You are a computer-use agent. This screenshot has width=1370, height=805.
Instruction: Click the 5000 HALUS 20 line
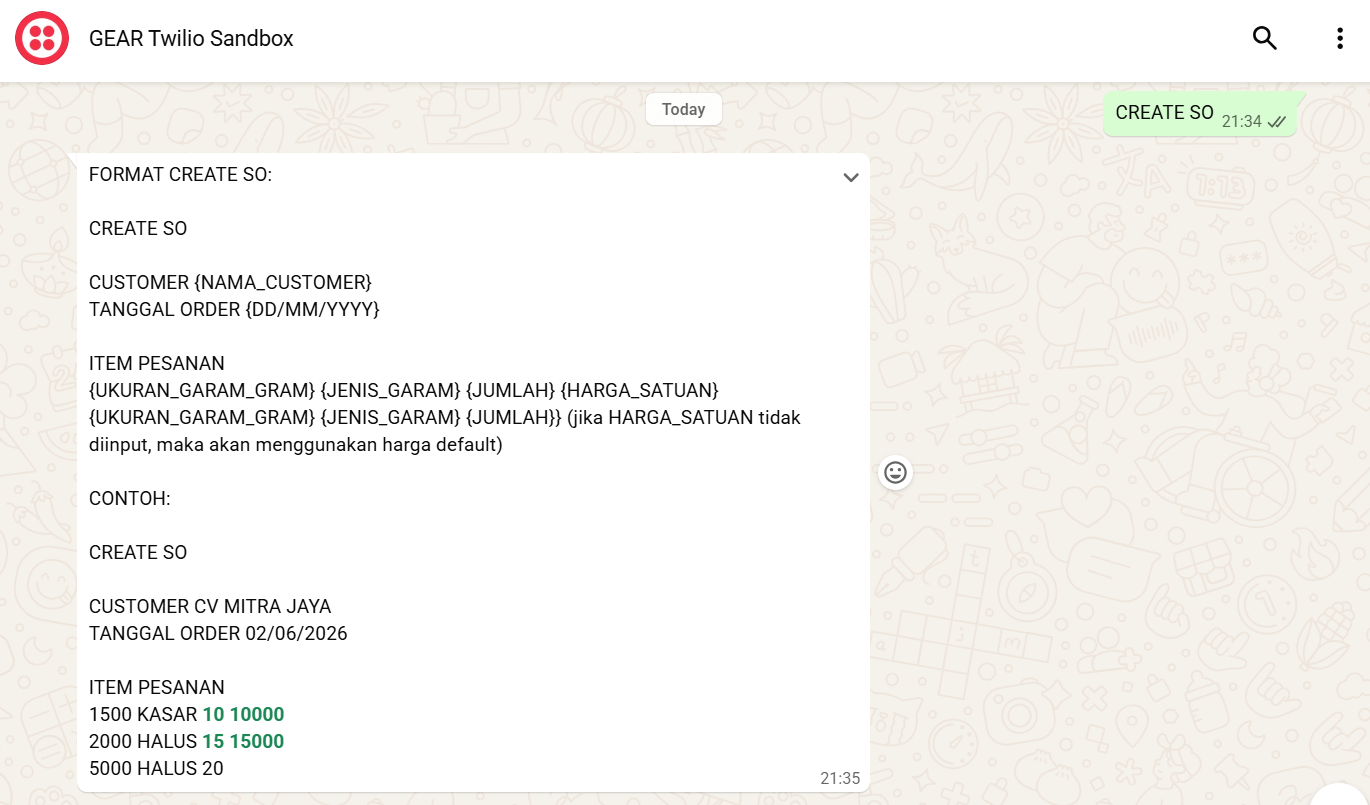click(156, 768)
